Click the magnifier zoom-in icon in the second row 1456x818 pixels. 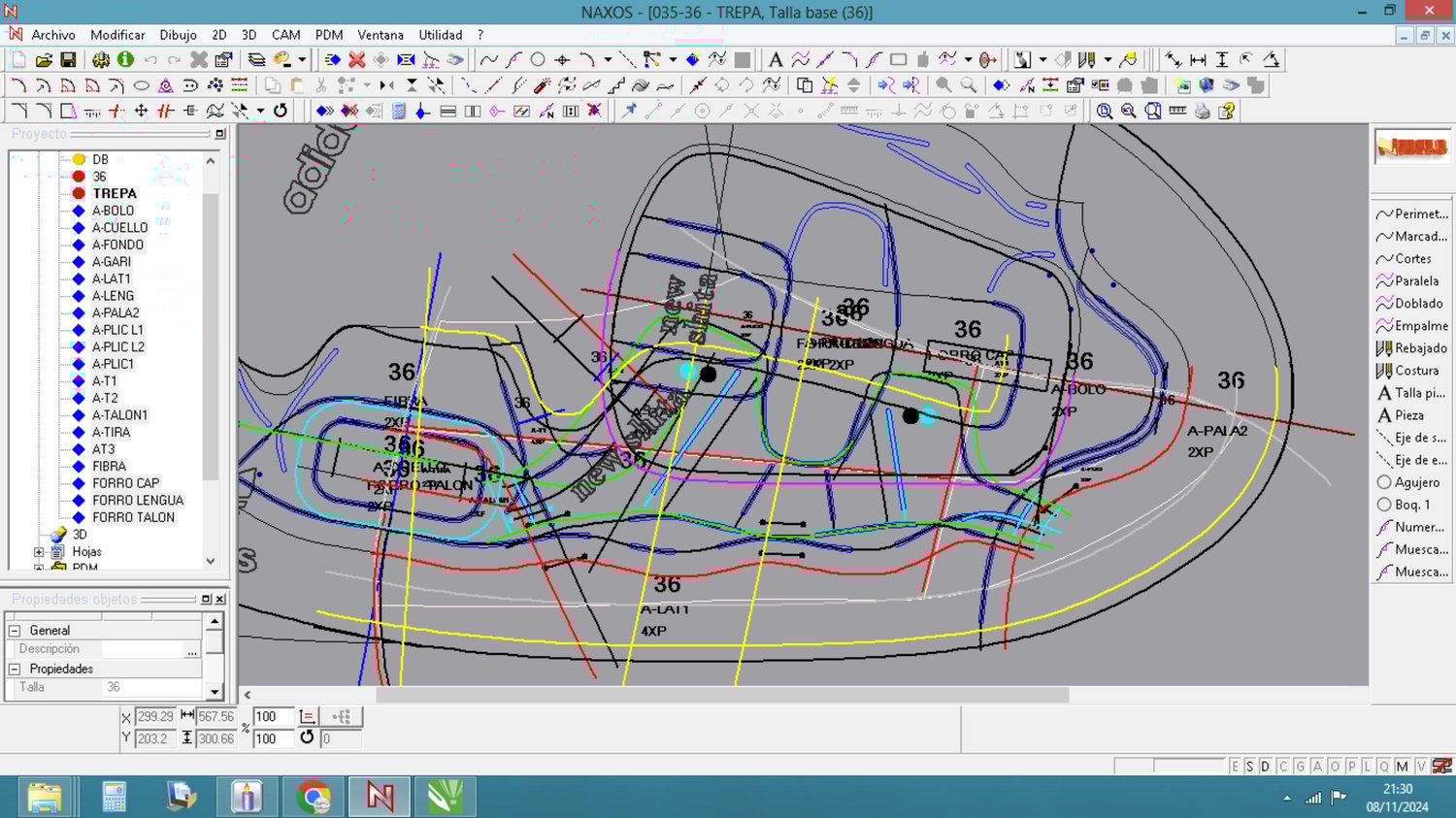coord(943,85)
